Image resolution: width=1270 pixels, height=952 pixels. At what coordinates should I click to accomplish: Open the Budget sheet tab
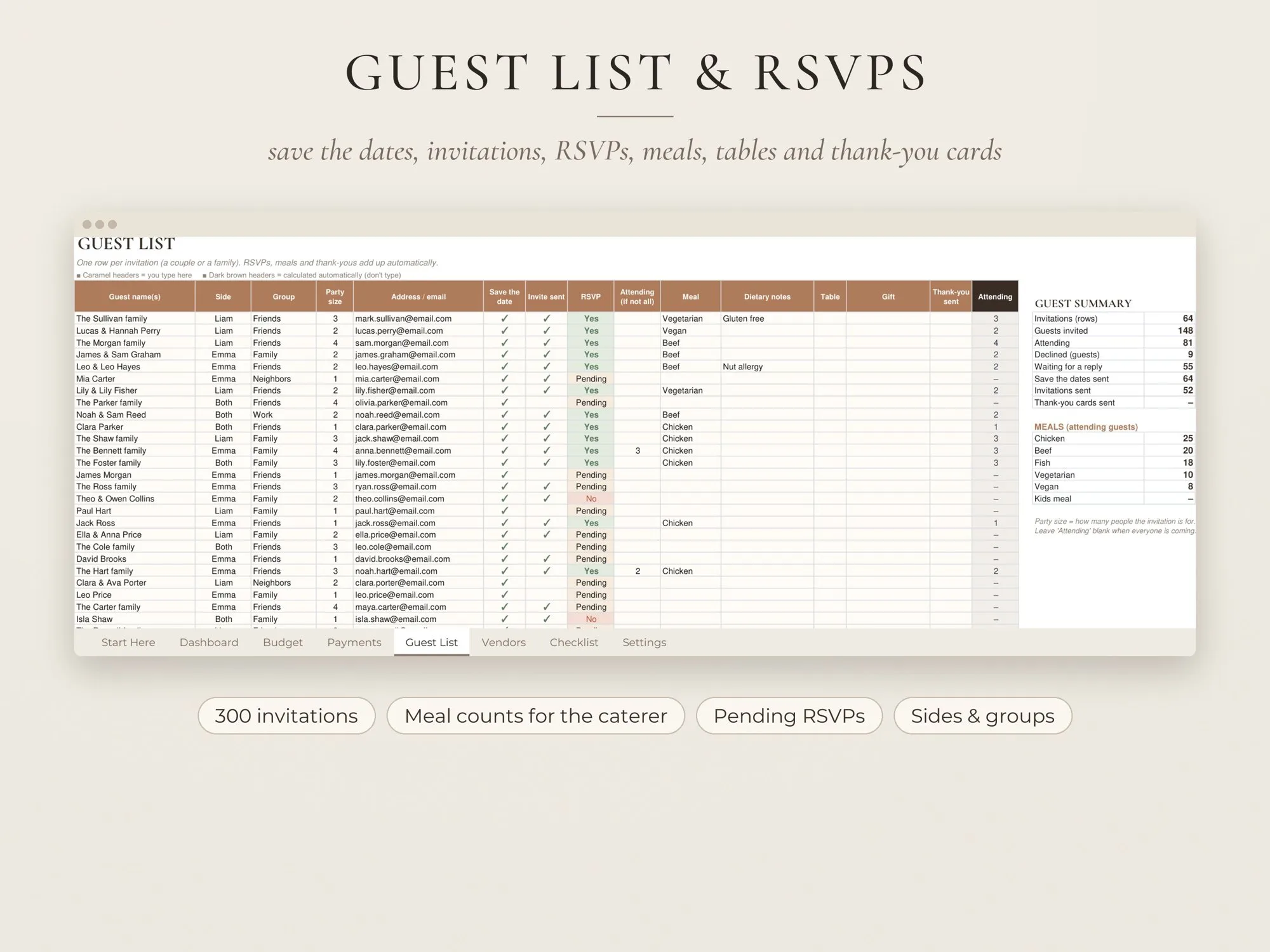(283, 642)
